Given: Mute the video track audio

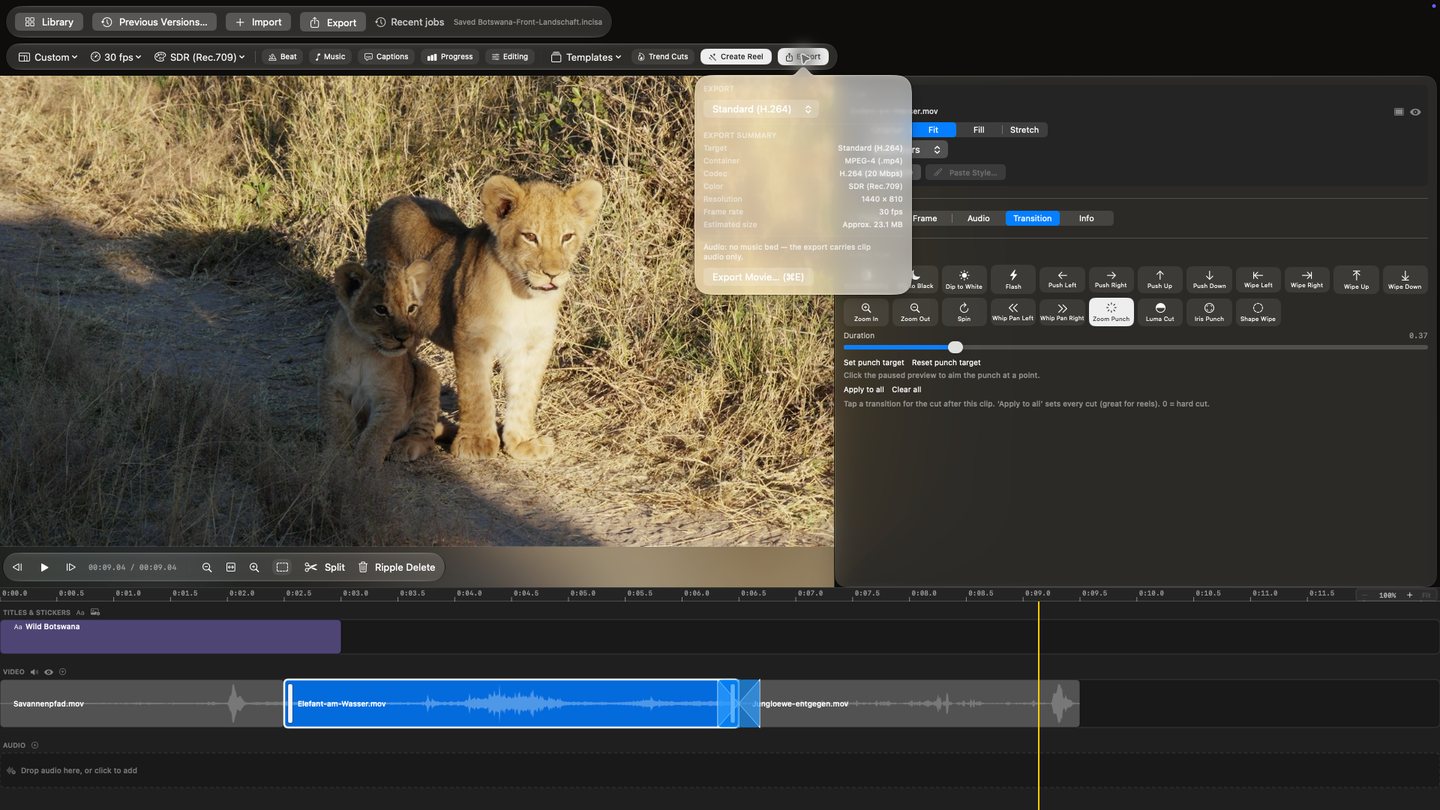Looking at the screenshot, I should click(x=34, y=672).
